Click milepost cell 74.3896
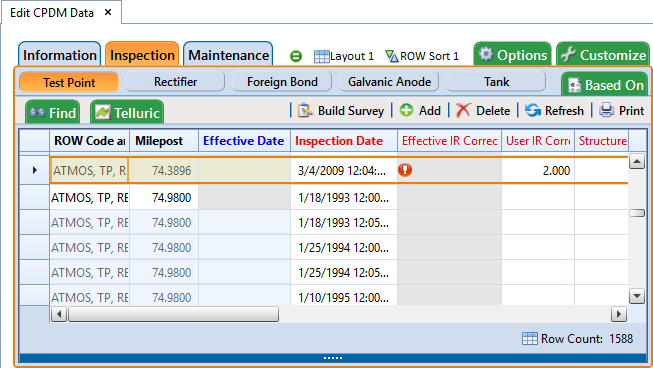This screenshot has width=653, height=368. coord(164,170)
